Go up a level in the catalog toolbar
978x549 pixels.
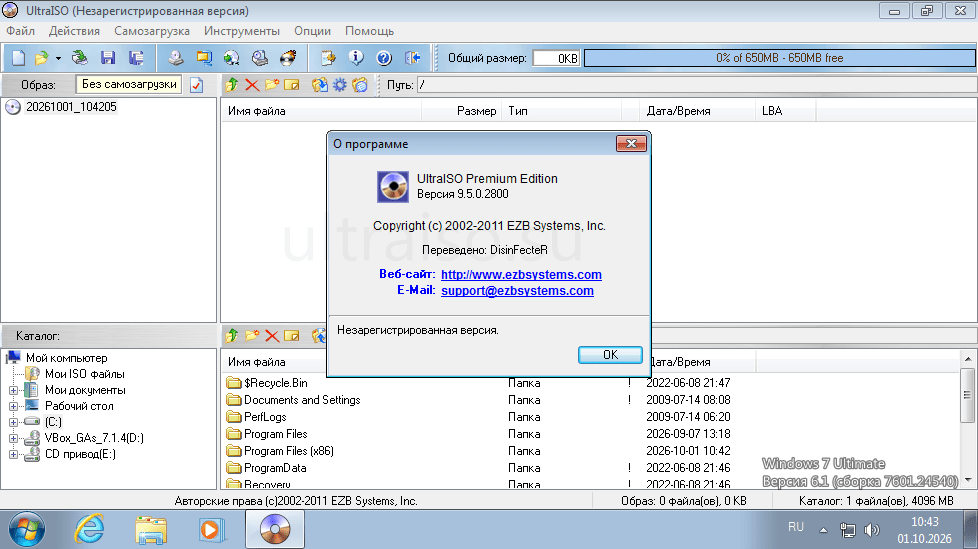[232, 336]
